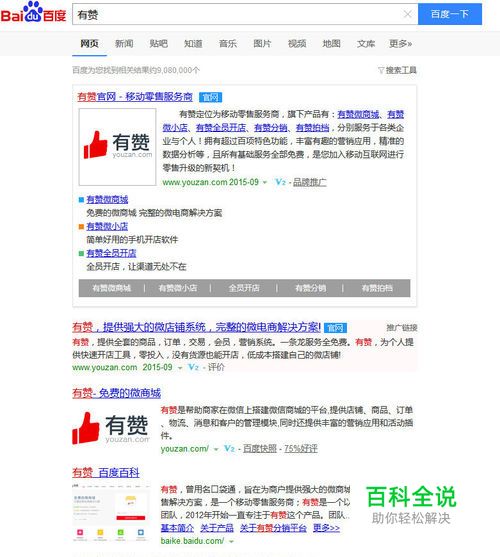The image size is (500, 557).
Task: Open the 更多>> link in baike result
Action: 326,528
